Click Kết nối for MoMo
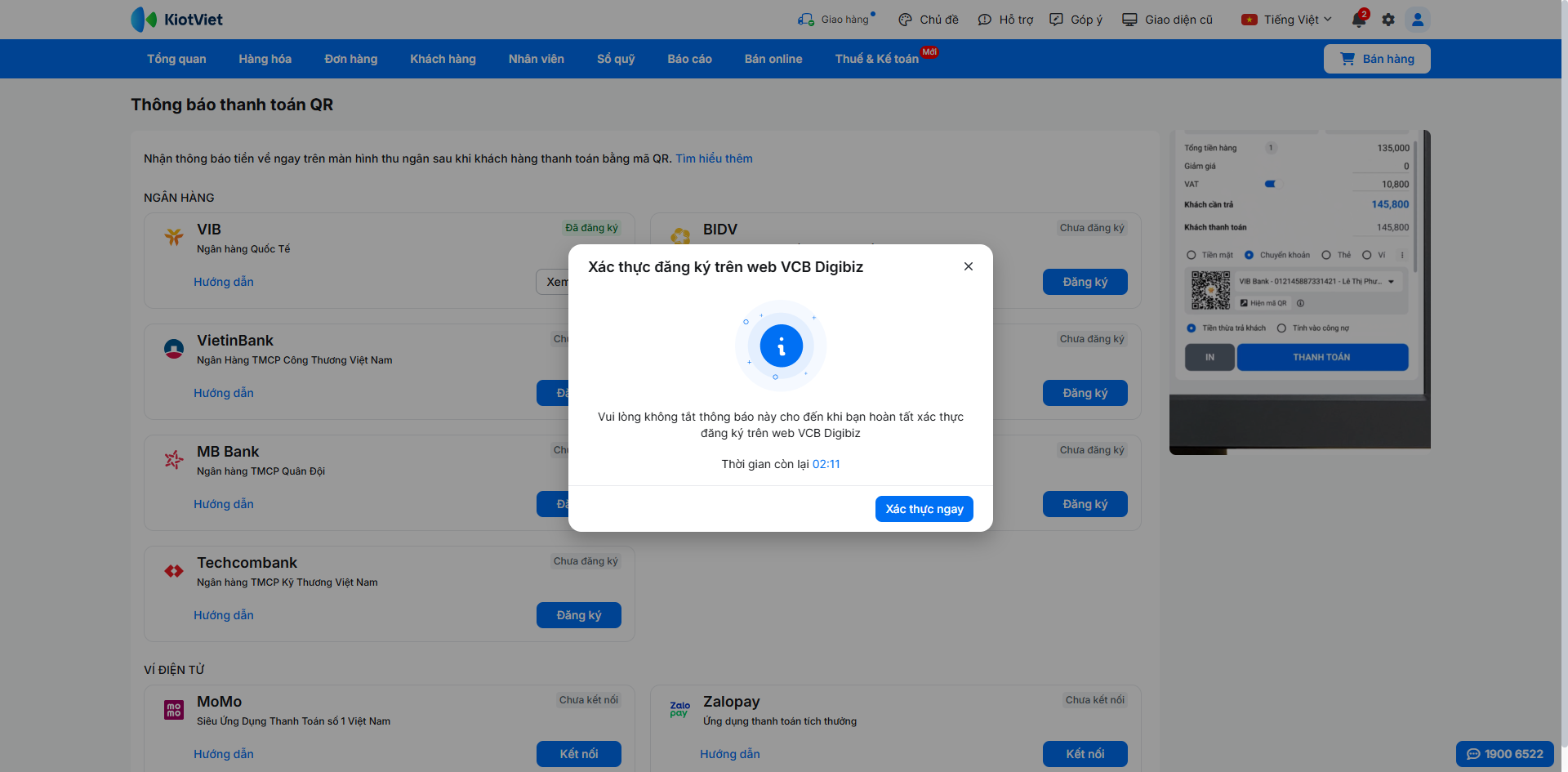The image size is (1568, 772). click(x=579, y=754)
